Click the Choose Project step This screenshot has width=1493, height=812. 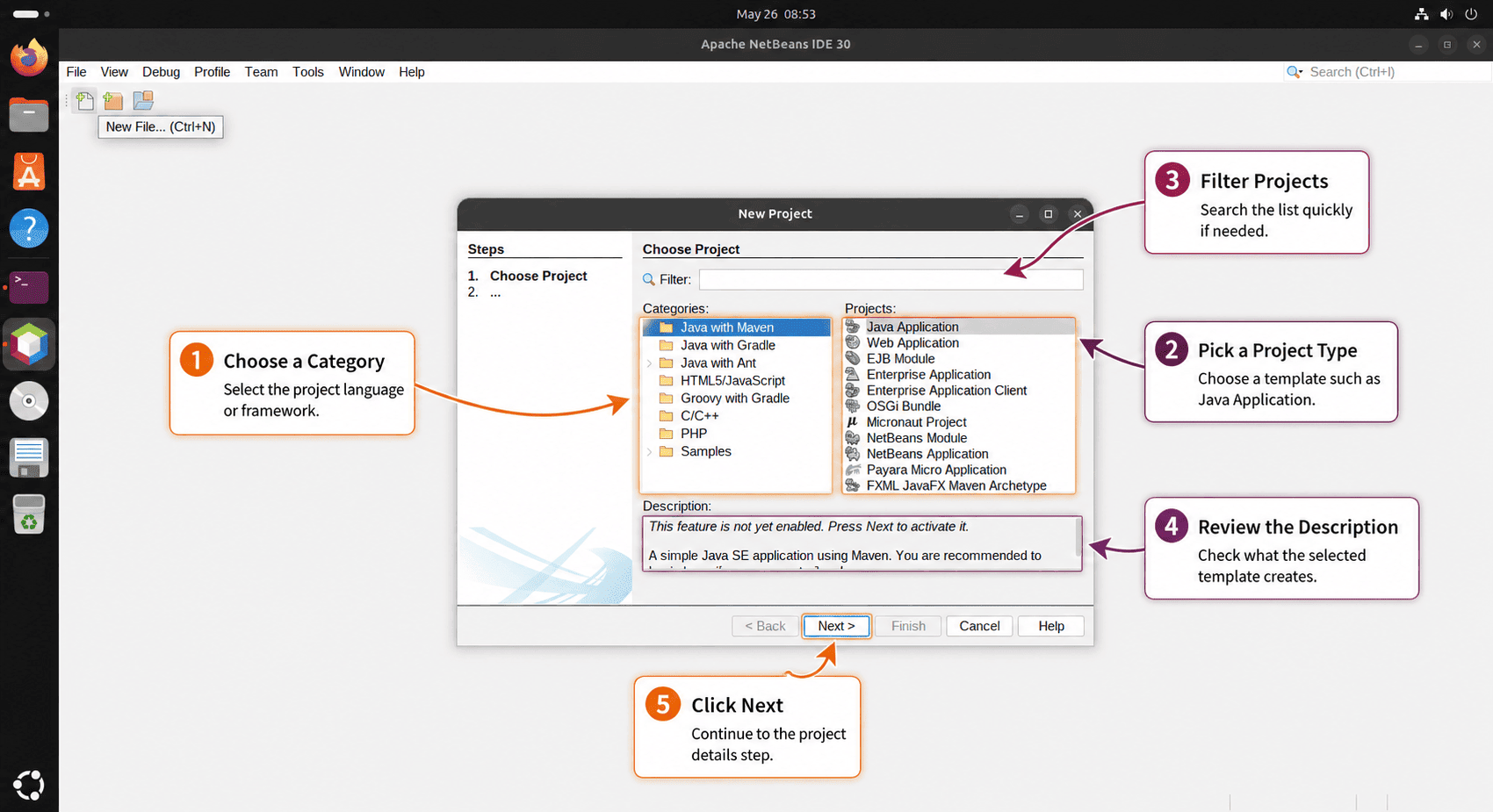click(538, 276)
